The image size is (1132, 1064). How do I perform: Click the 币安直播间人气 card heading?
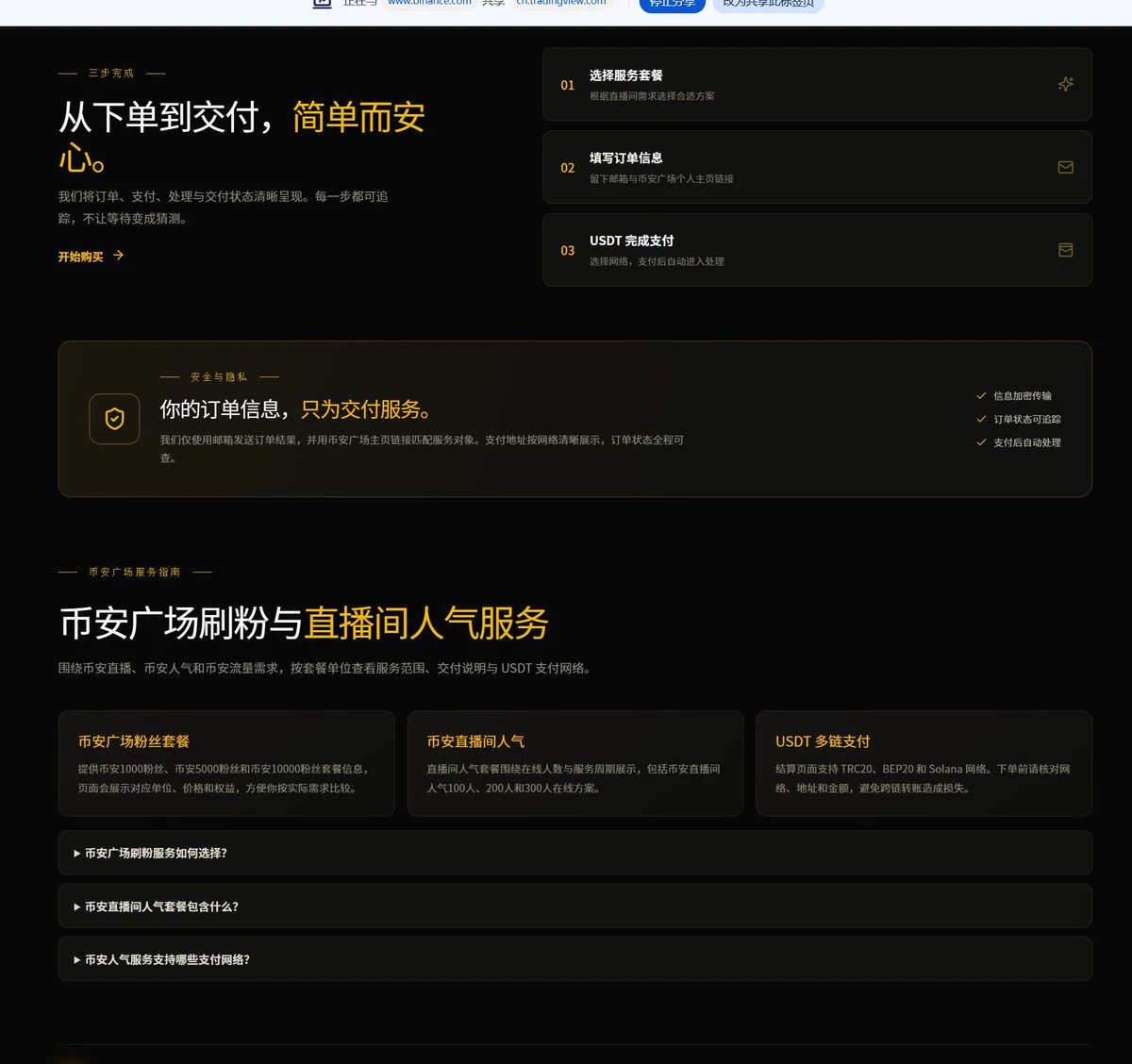click(475, 741)
